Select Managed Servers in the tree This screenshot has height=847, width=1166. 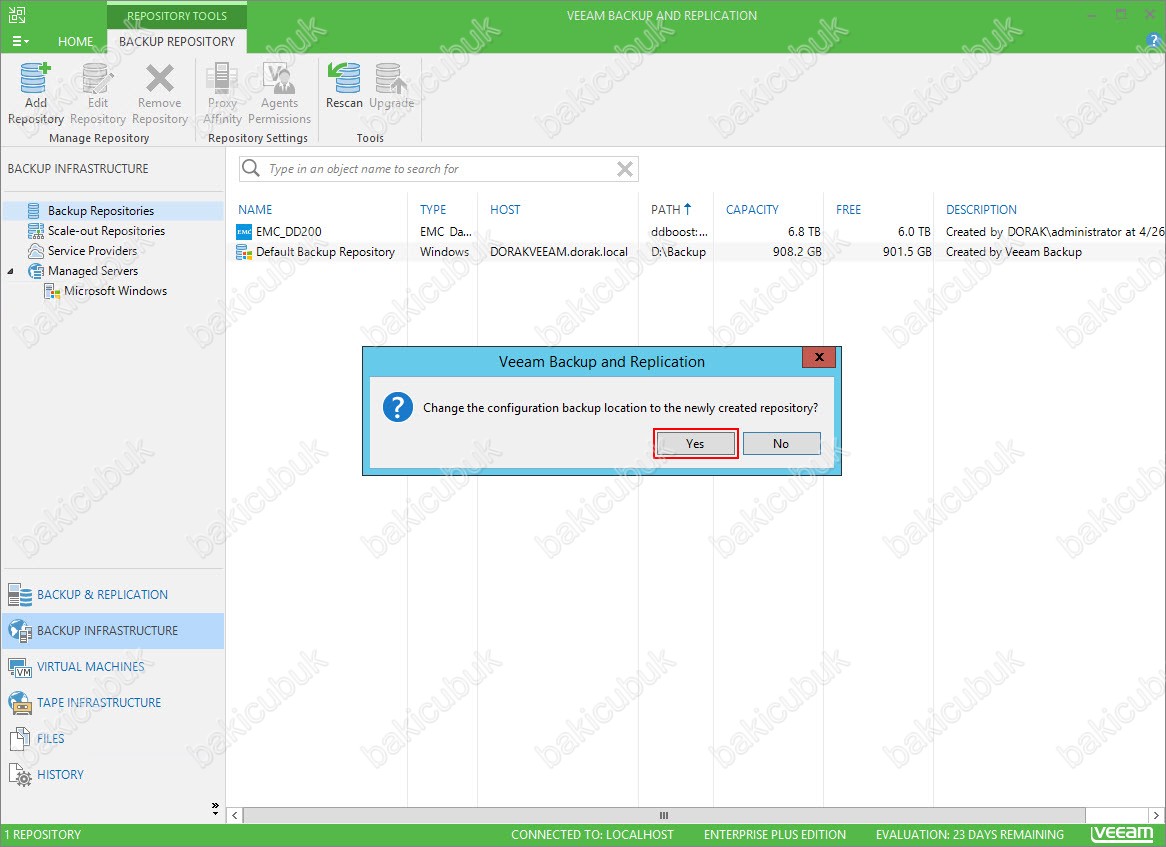tap(93, 271)
